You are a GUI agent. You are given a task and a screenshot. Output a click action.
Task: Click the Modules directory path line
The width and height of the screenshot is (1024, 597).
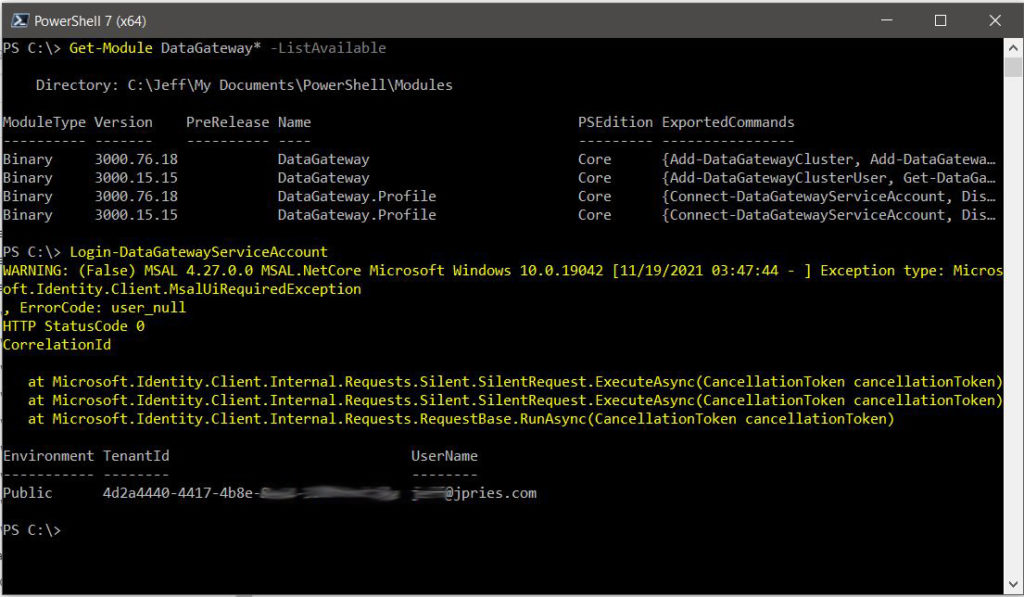(x=243, y=85)
